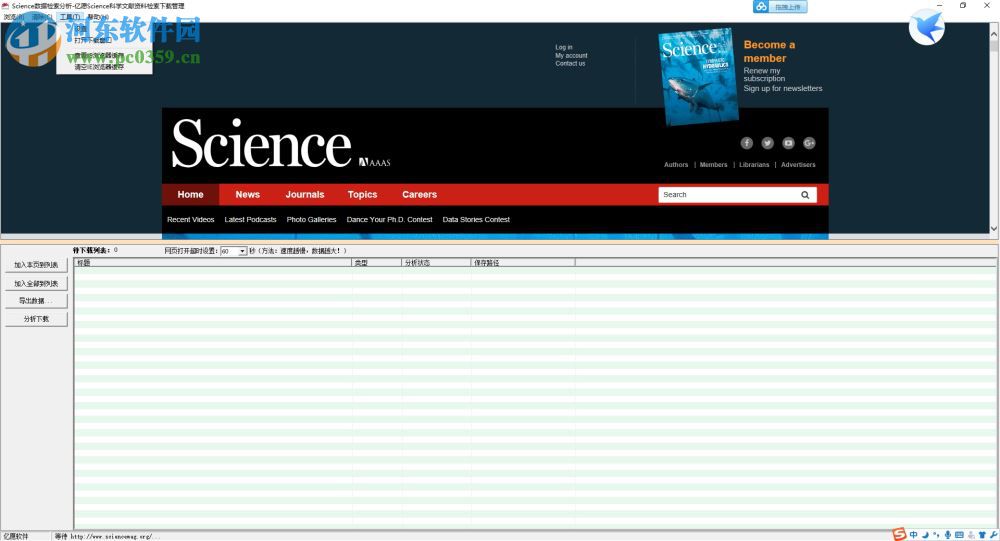Click the 分析状态 column header
1000x541 pixels.
coord(436,263)
